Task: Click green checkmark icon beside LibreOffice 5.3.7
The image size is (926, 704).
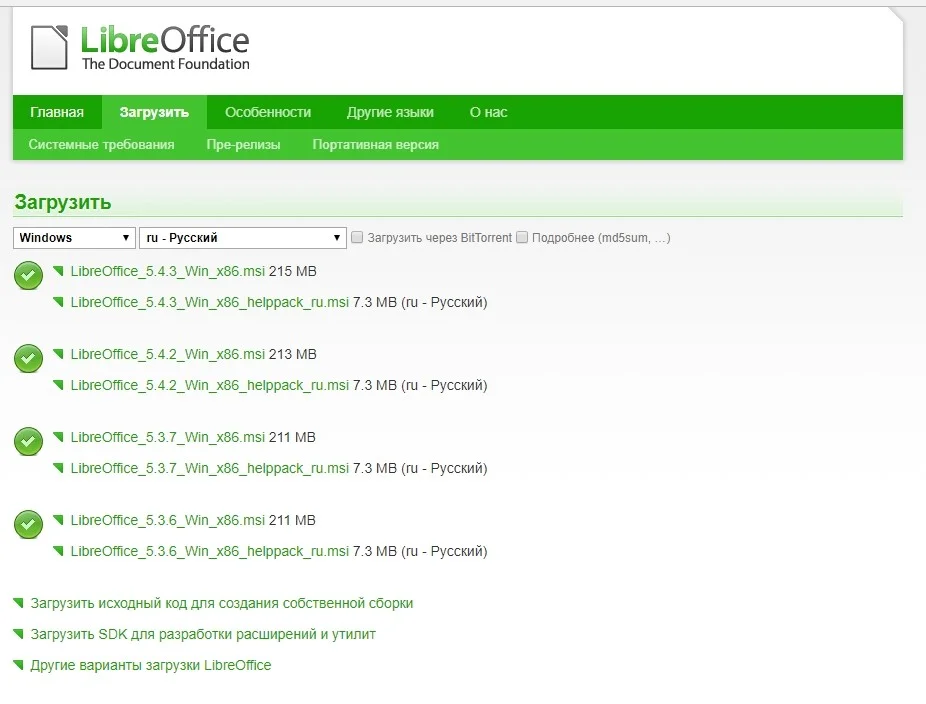Action: (28, 441)
